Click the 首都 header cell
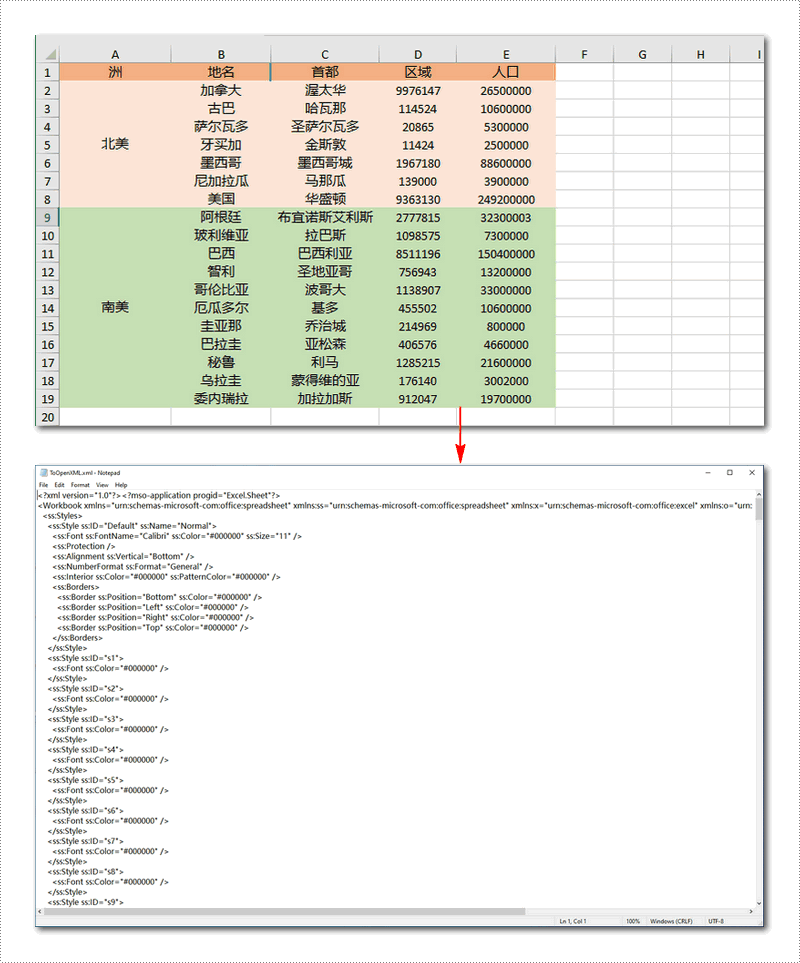This screenshot has width=800, height=963. (x=325, y=72)
